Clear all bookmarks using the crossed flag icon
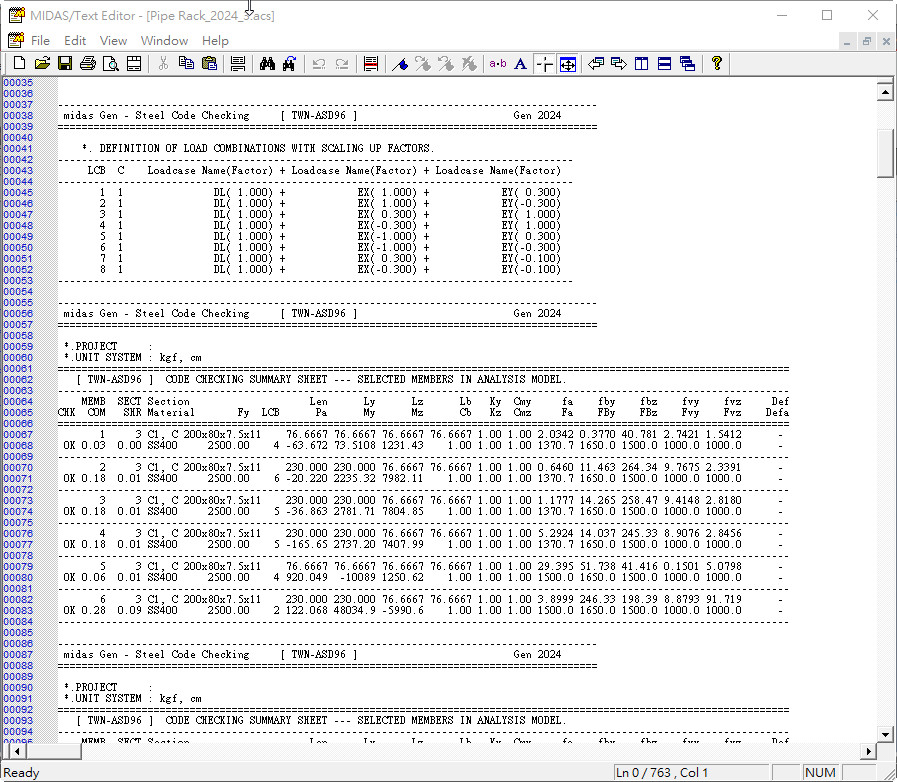 (469, 63)
